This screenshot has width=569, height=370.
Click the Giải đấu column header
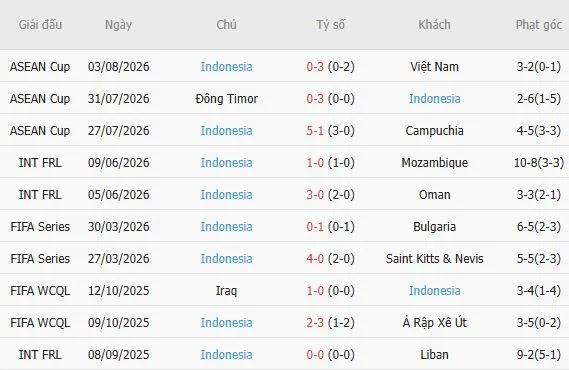pyautogui.click(x=40, y=25)
